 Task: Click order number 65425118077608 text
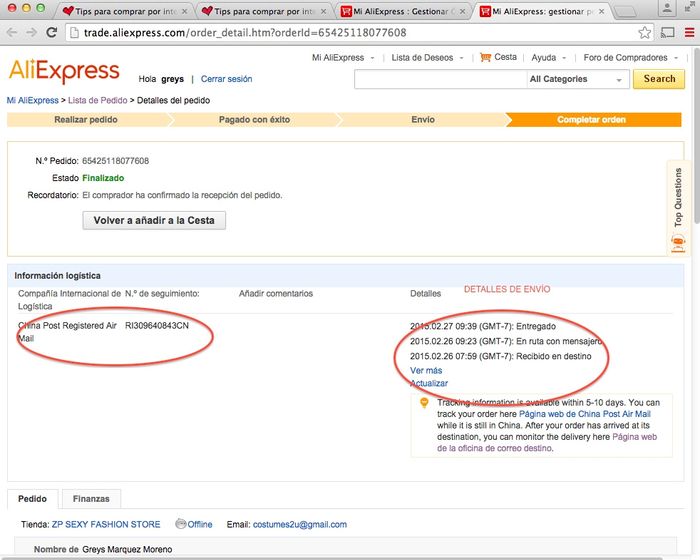(x=116, y=161)
